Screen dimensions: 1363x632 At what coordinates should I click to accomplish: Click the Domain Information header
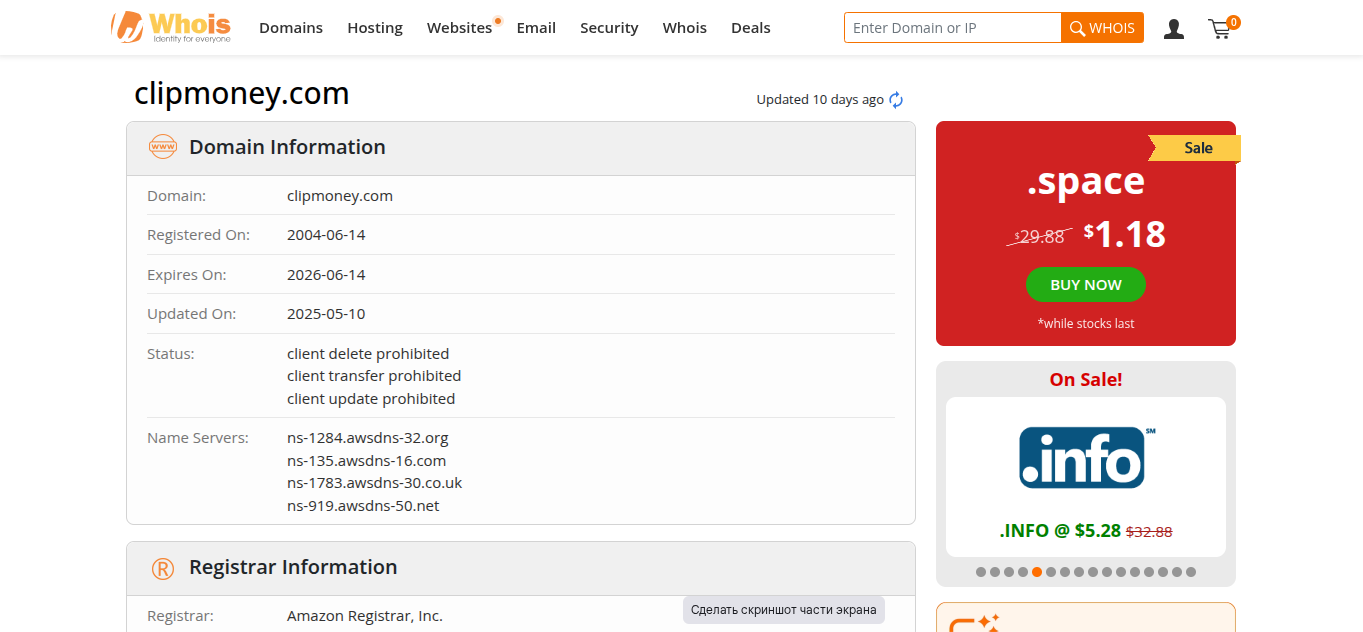287,147
